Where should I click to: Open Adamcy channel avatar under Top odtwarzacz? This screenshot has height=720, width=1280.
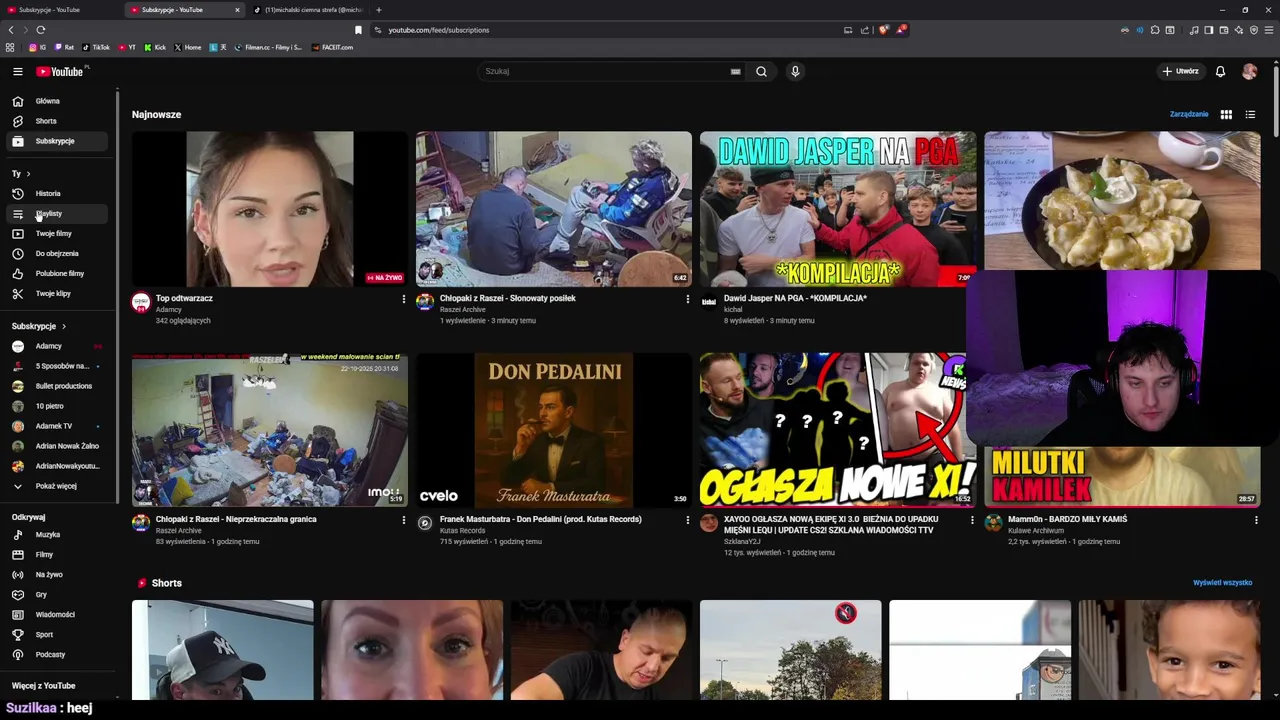141,302
